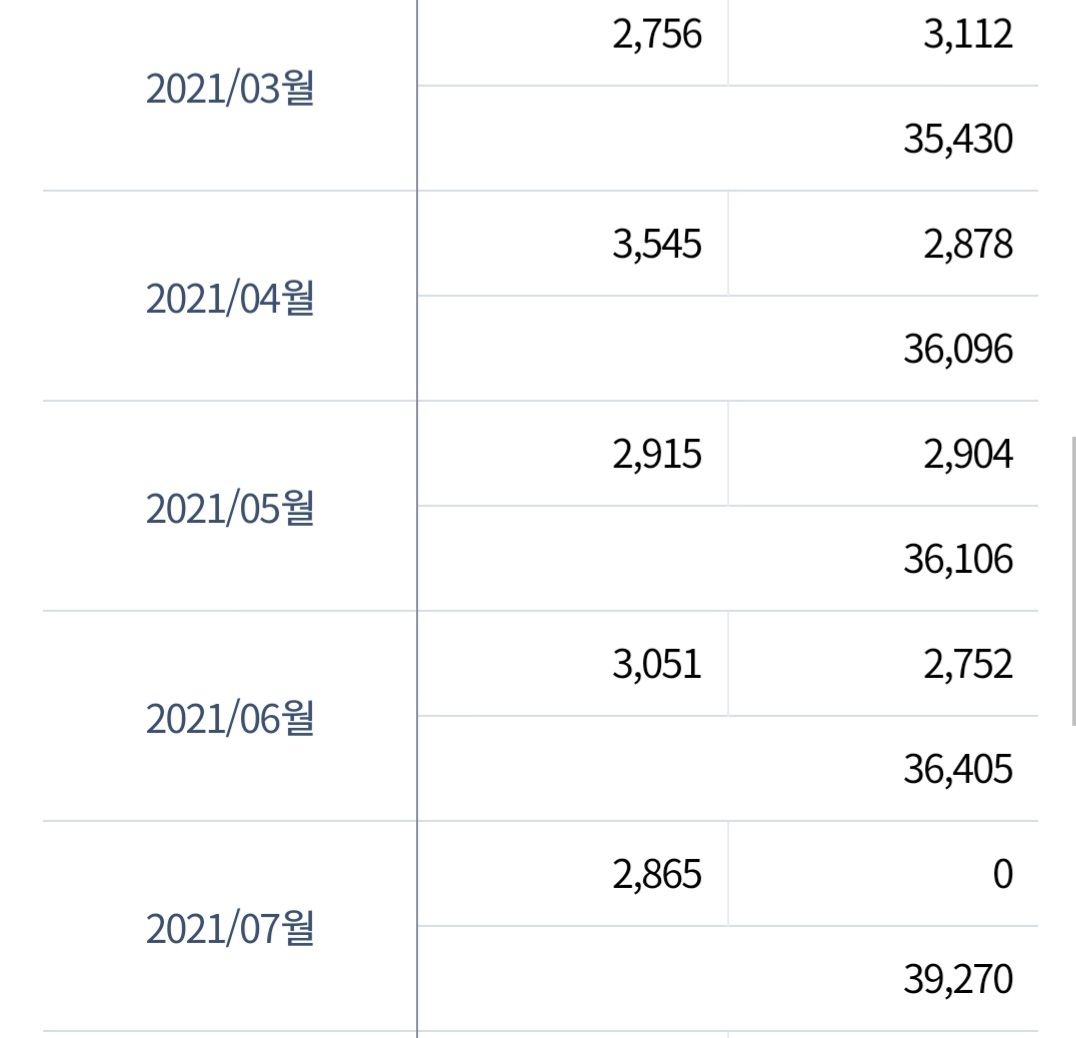The height and width of the screenshot is (1038, 1076).
Task: Click the 2,756 value cell
Action: [573, 34]
